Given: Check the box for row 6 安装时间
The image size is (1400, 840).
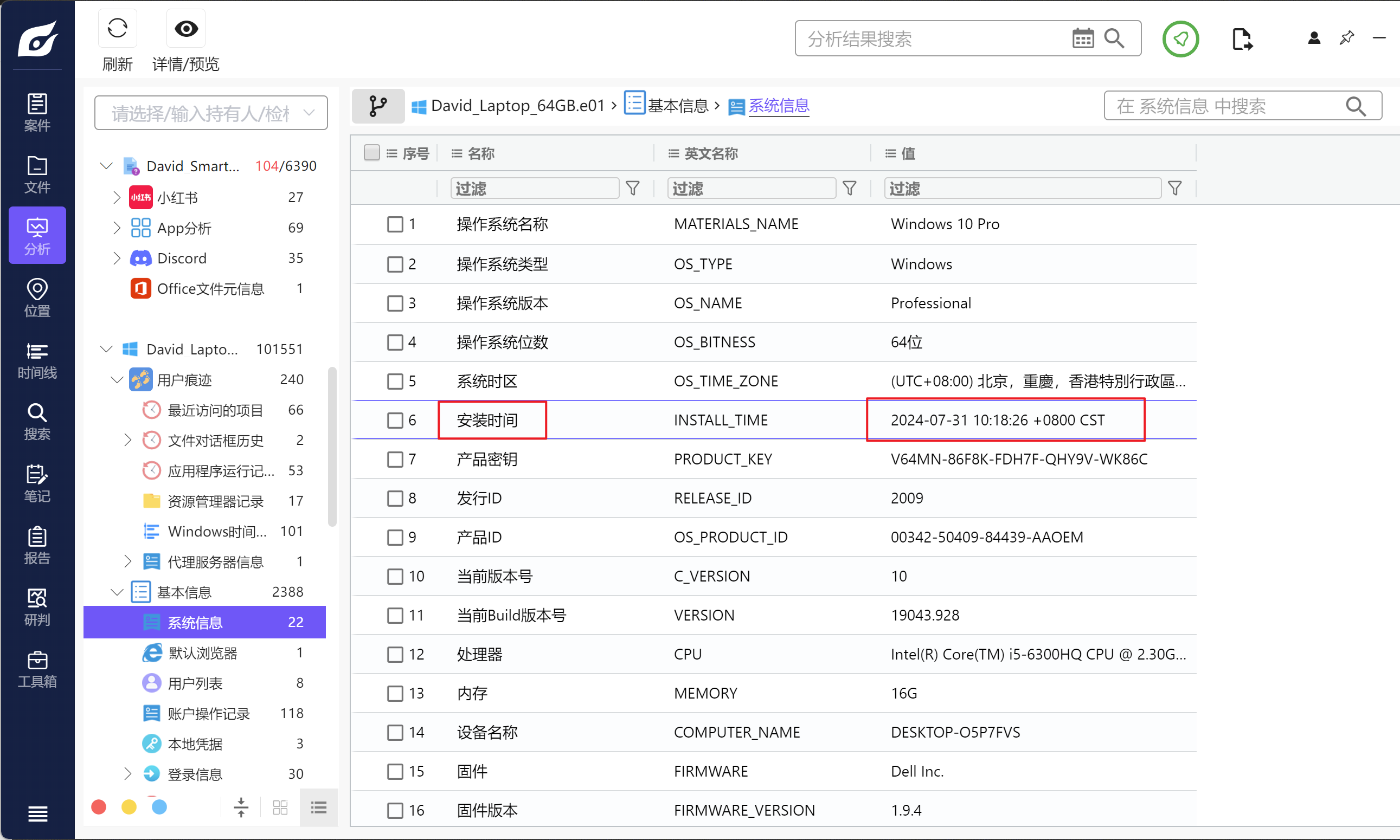Looking at the screenshot, I should 395,420.
